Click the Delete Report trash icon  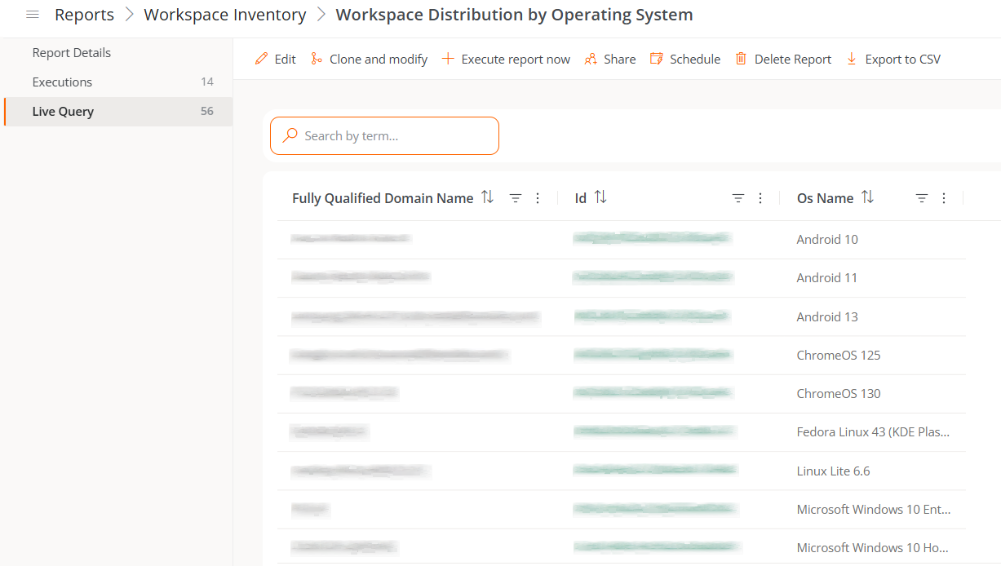coord(741,59)
